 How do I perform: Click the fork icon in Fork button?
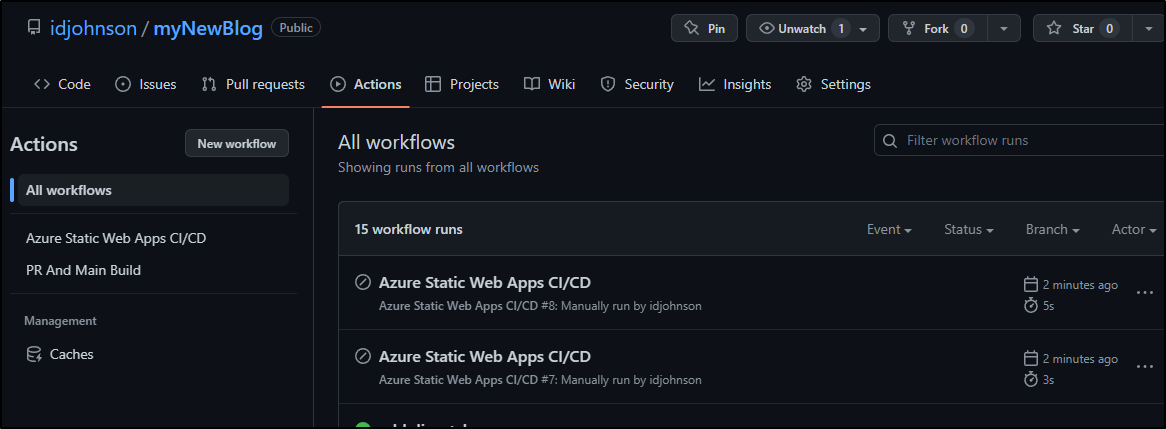908,28
